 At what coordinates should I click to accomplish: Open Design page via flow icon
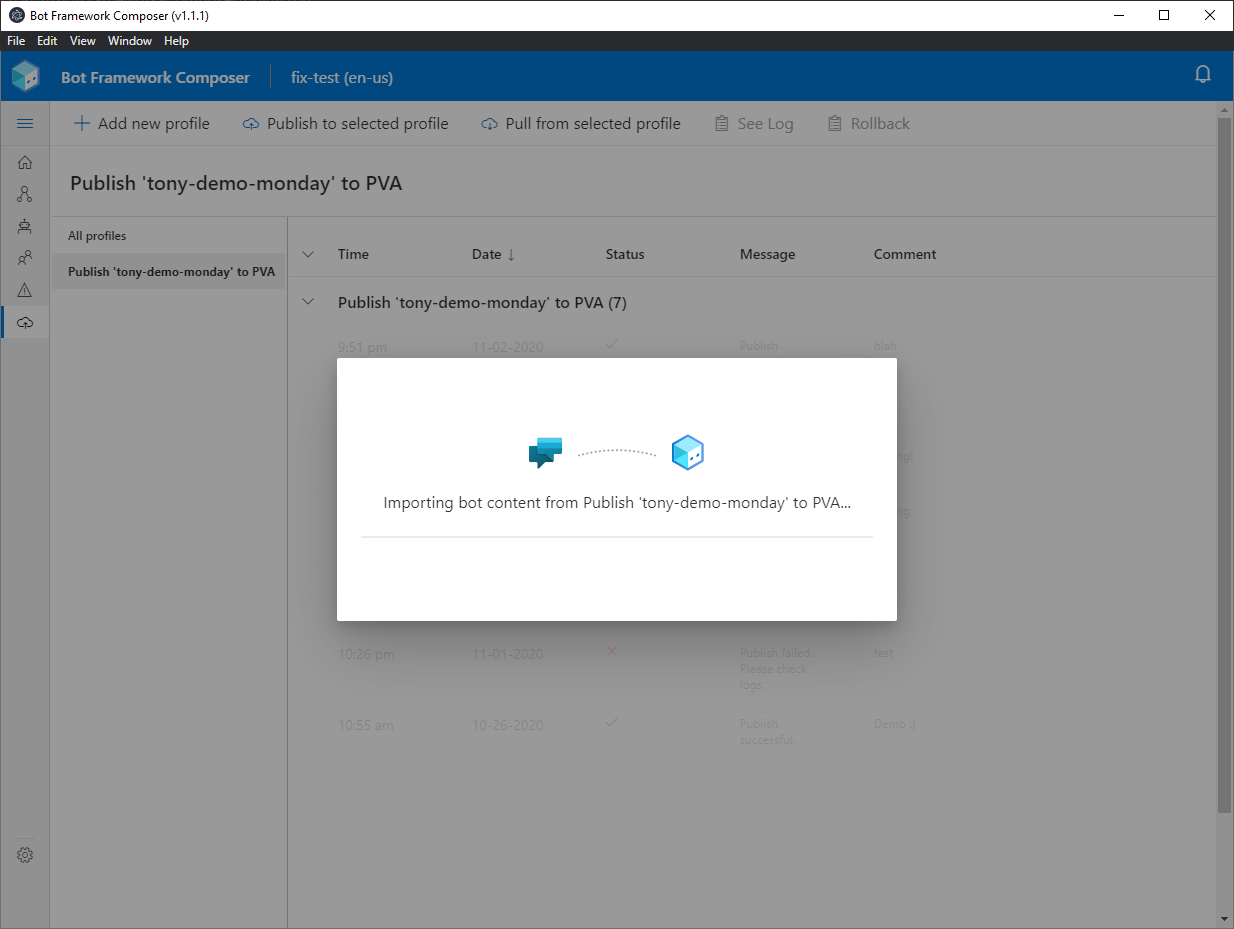[x=25, y=194]
